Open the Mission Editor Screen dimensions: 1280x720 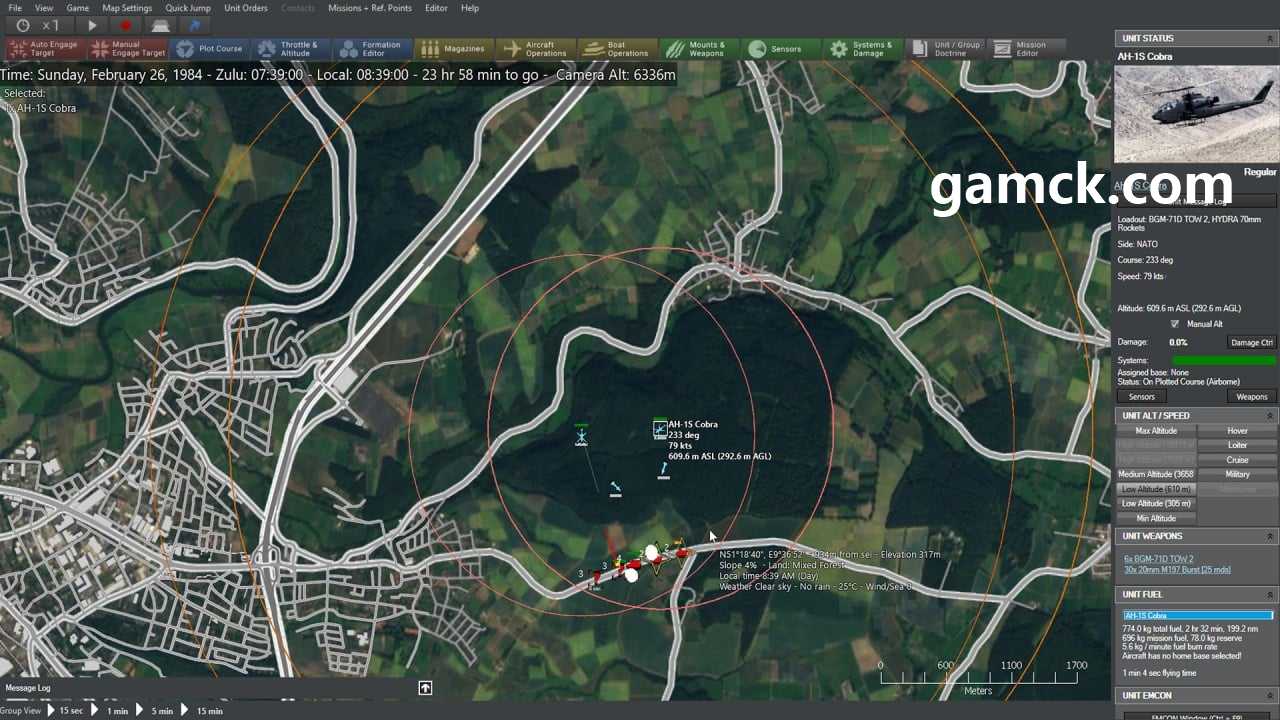pyautogui.click(x=1027, y=48)
